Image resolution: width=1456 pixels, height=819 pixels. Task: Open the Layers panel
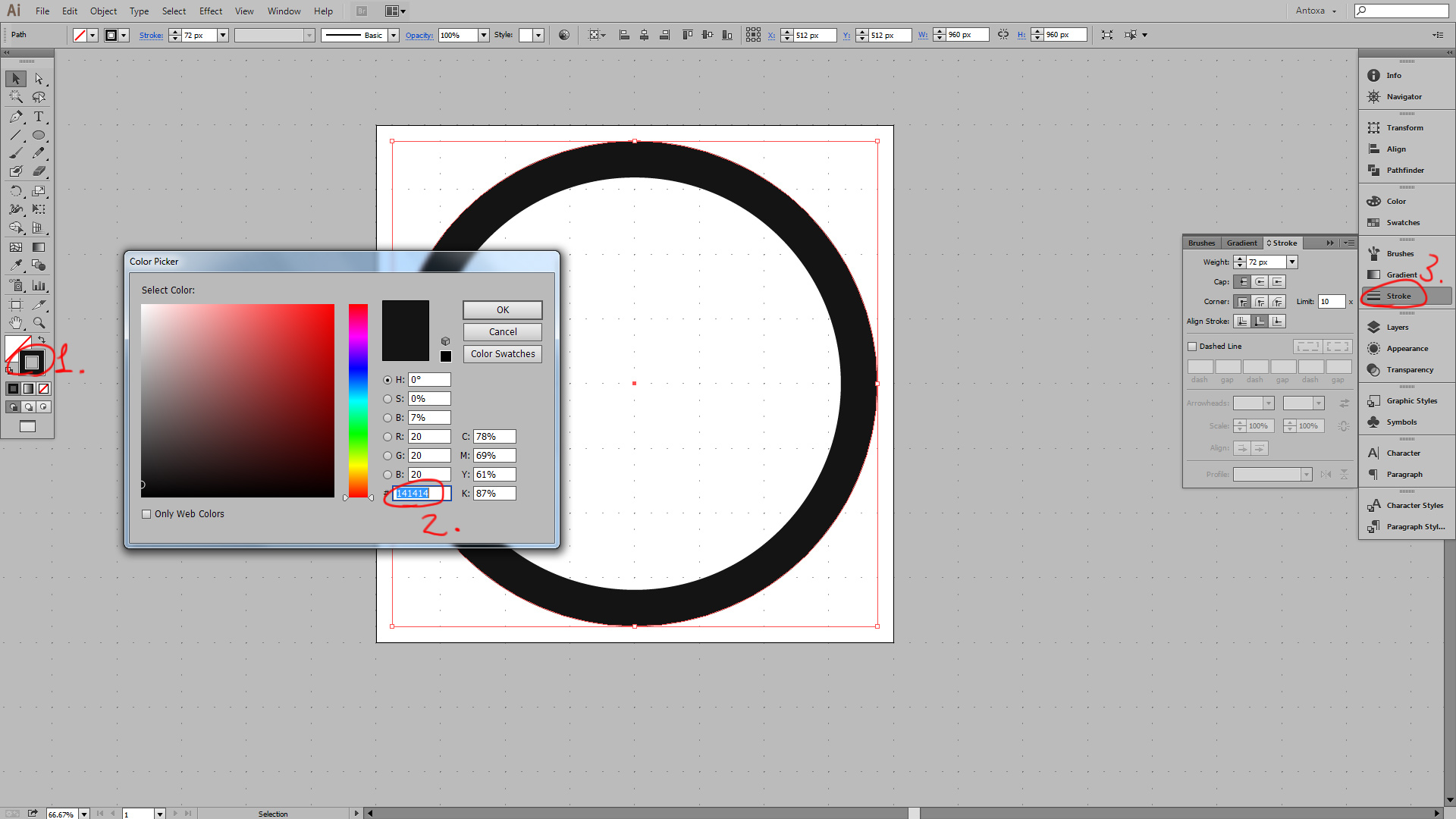click(1397, 328)
